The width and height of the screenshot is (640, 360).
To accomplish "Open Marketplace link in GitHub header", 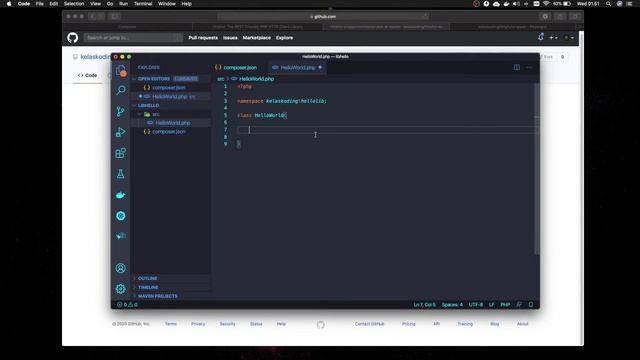I will pyautogui.click(x=257, y=38).
